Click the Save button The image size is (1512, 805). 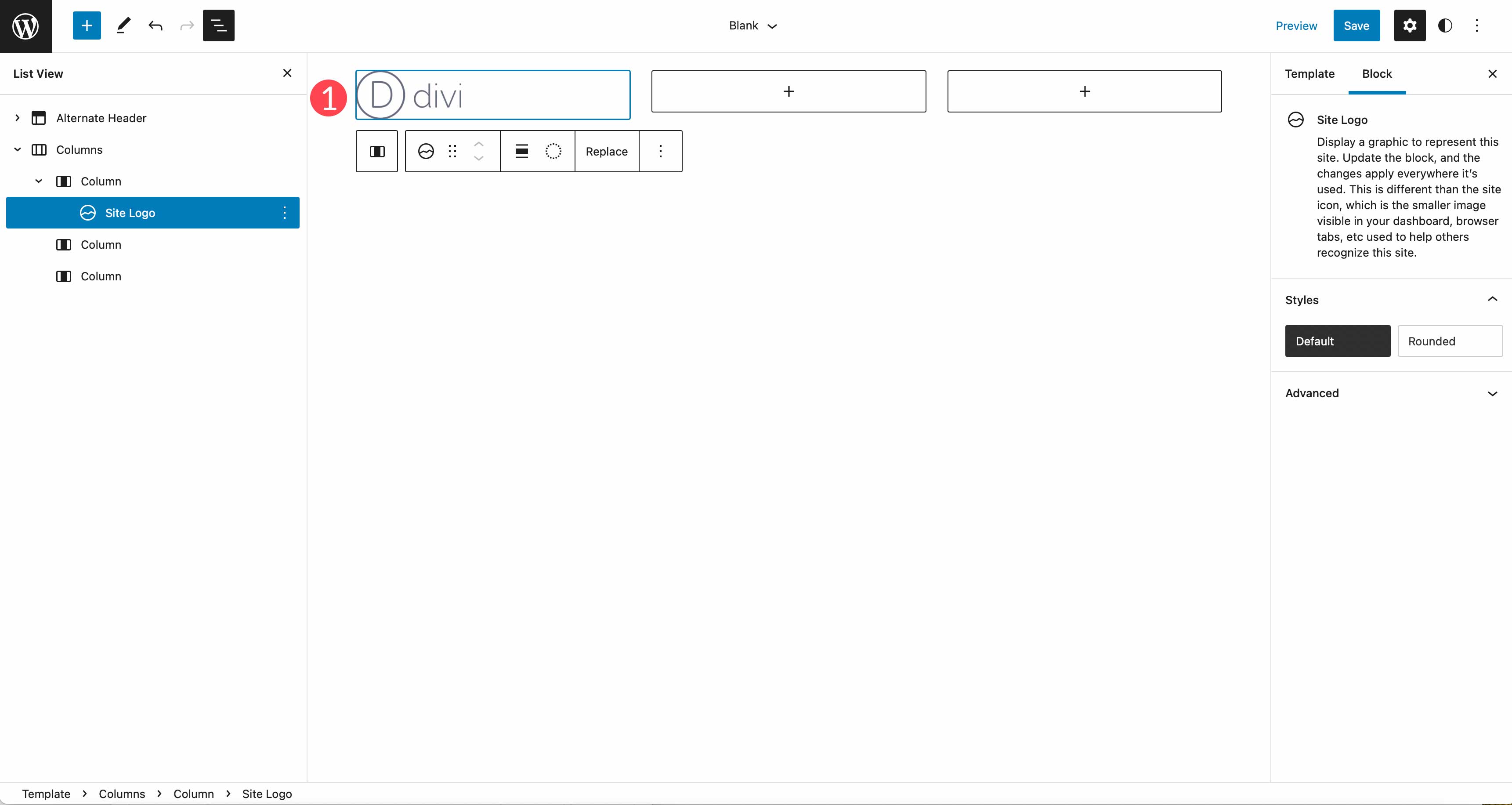coord(1356,25)
